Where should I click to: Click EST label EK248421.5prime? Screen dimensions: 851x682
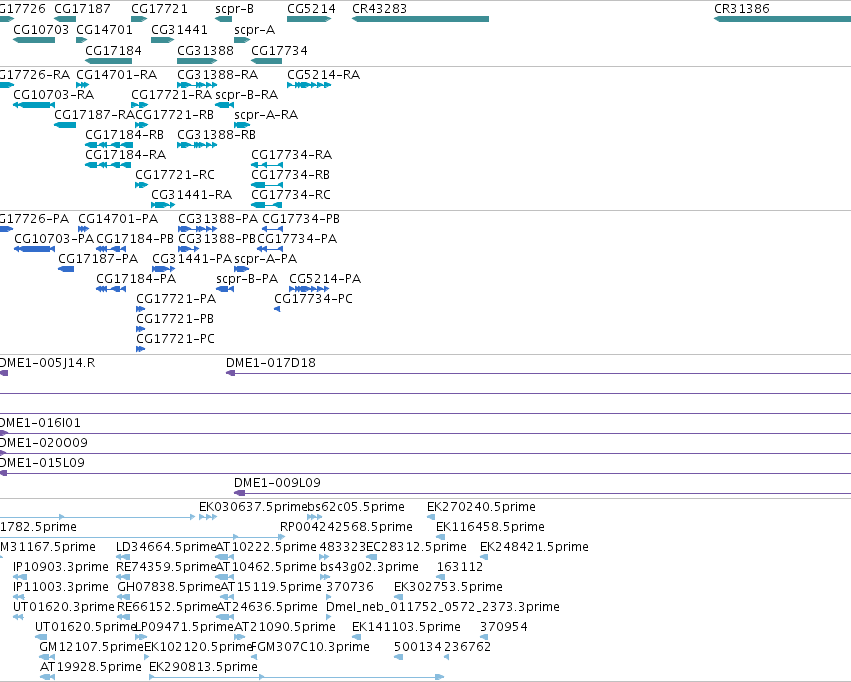click(535, 547)
